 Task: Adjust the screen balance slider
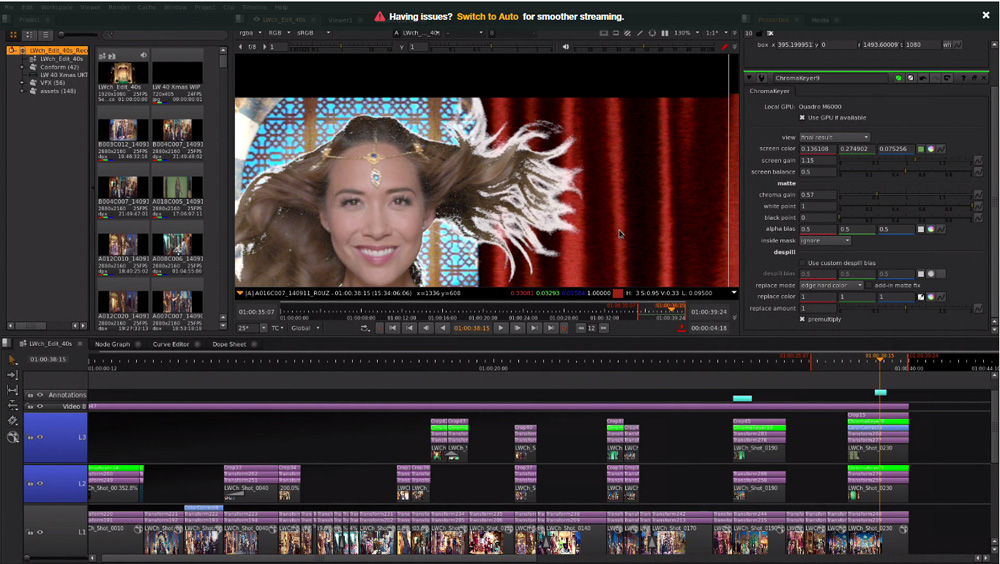(906, 172)
